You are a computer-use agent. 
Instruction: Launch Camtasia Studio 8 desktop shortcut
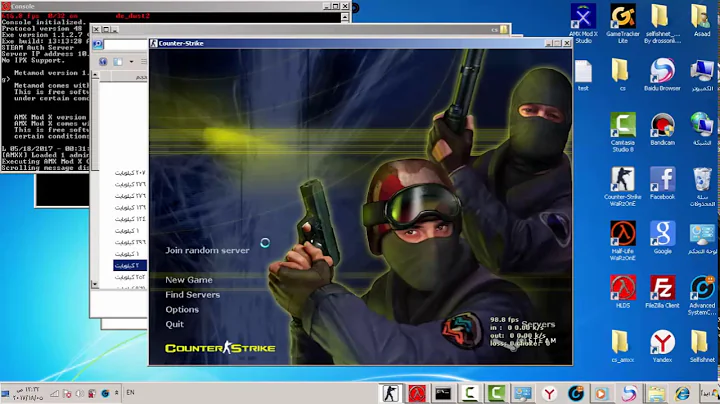[x=623, y=132]
